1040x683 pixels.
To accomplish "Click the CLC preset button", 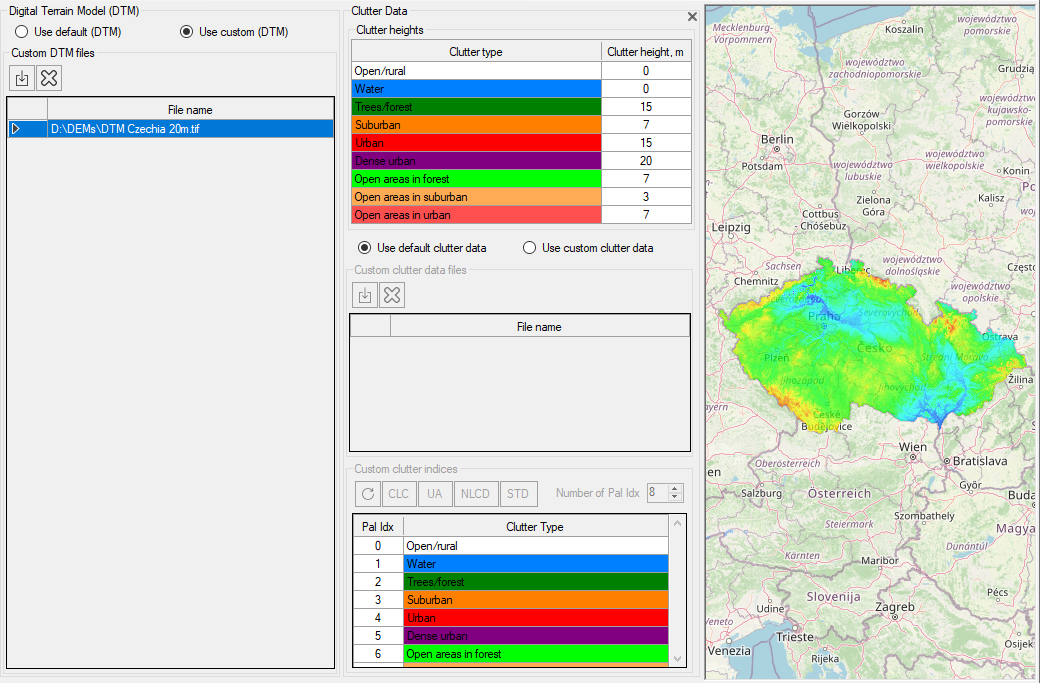I will pyautogui.click(x=399, y=493).
